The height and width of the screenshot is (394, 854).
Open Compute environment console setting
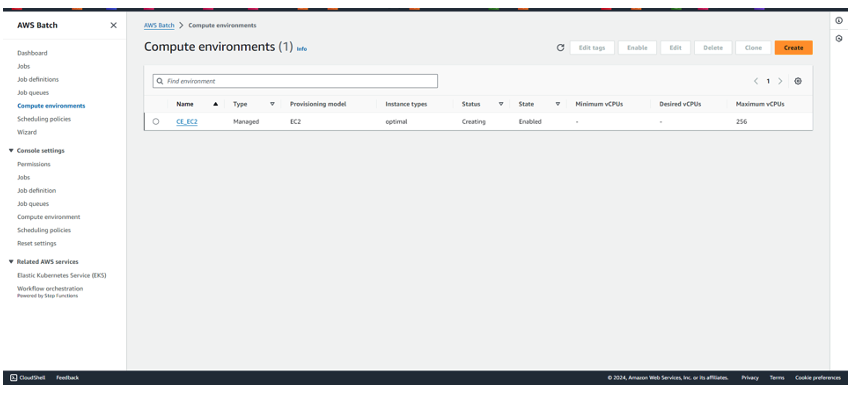click(48, 217)
